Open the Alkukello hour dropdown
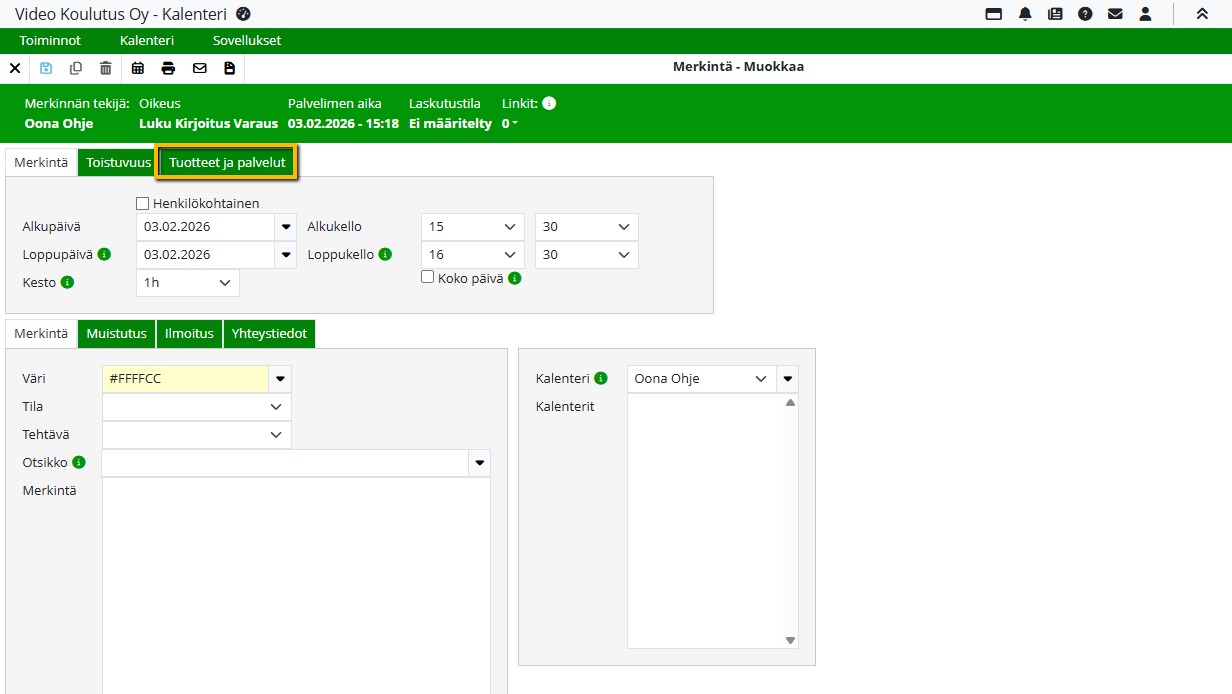This screenshot has height=694, width=1232. (472, 227)
